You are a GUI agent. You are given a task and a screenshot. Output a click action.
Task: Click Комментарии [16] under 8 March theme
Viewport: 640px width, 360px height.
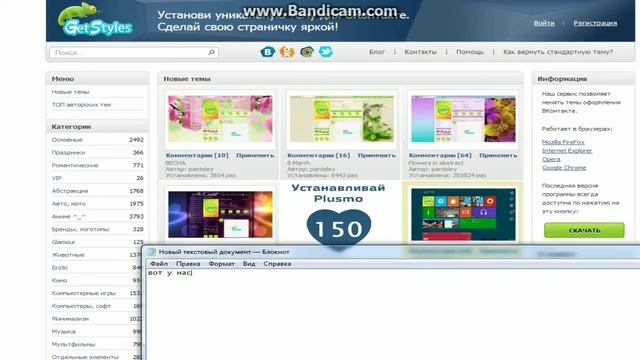coord(319,155)
